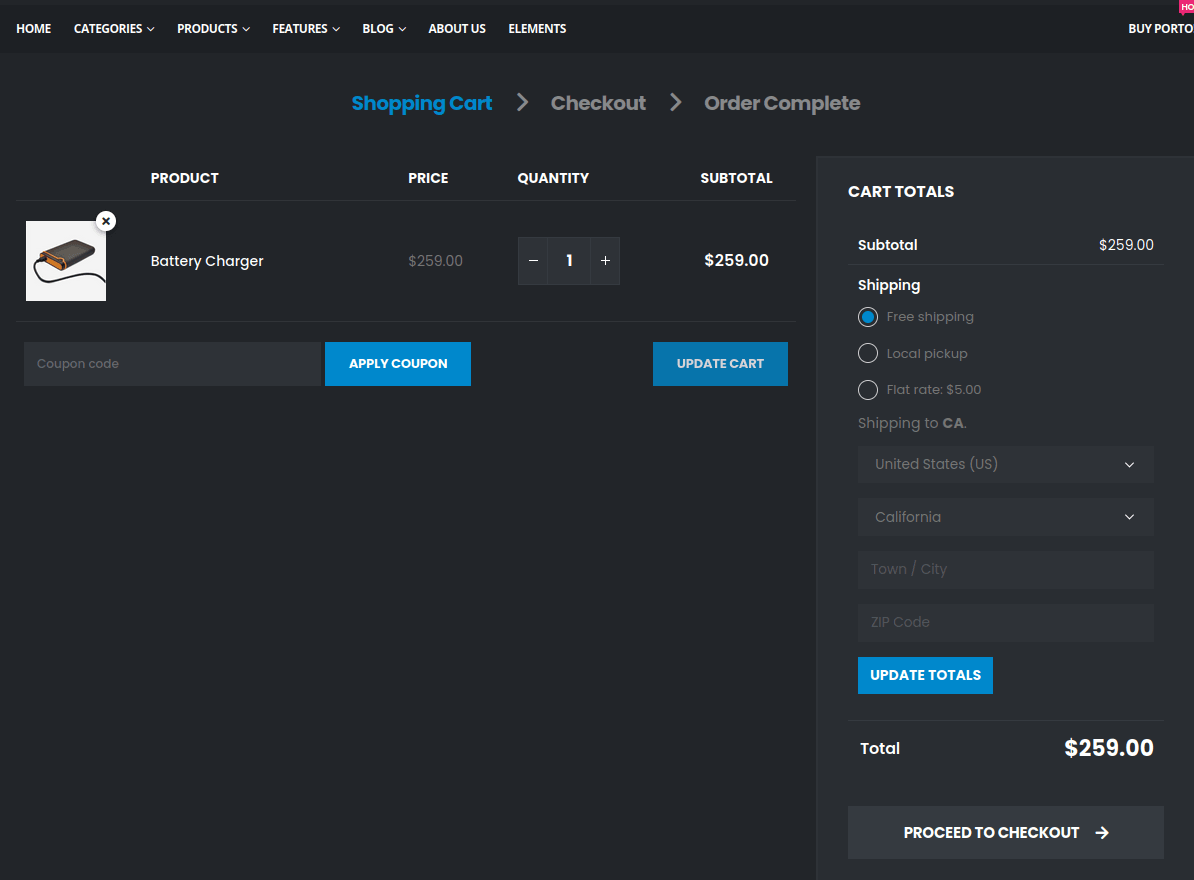The image size is (1194, 880).
Task: Open the Blog dropdown menu
Action: coord(378,28)
